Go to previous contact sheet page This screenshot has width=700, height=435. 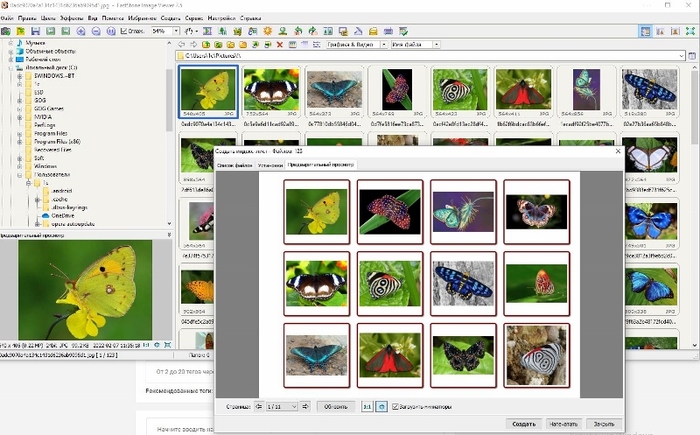tap(260, 407)
